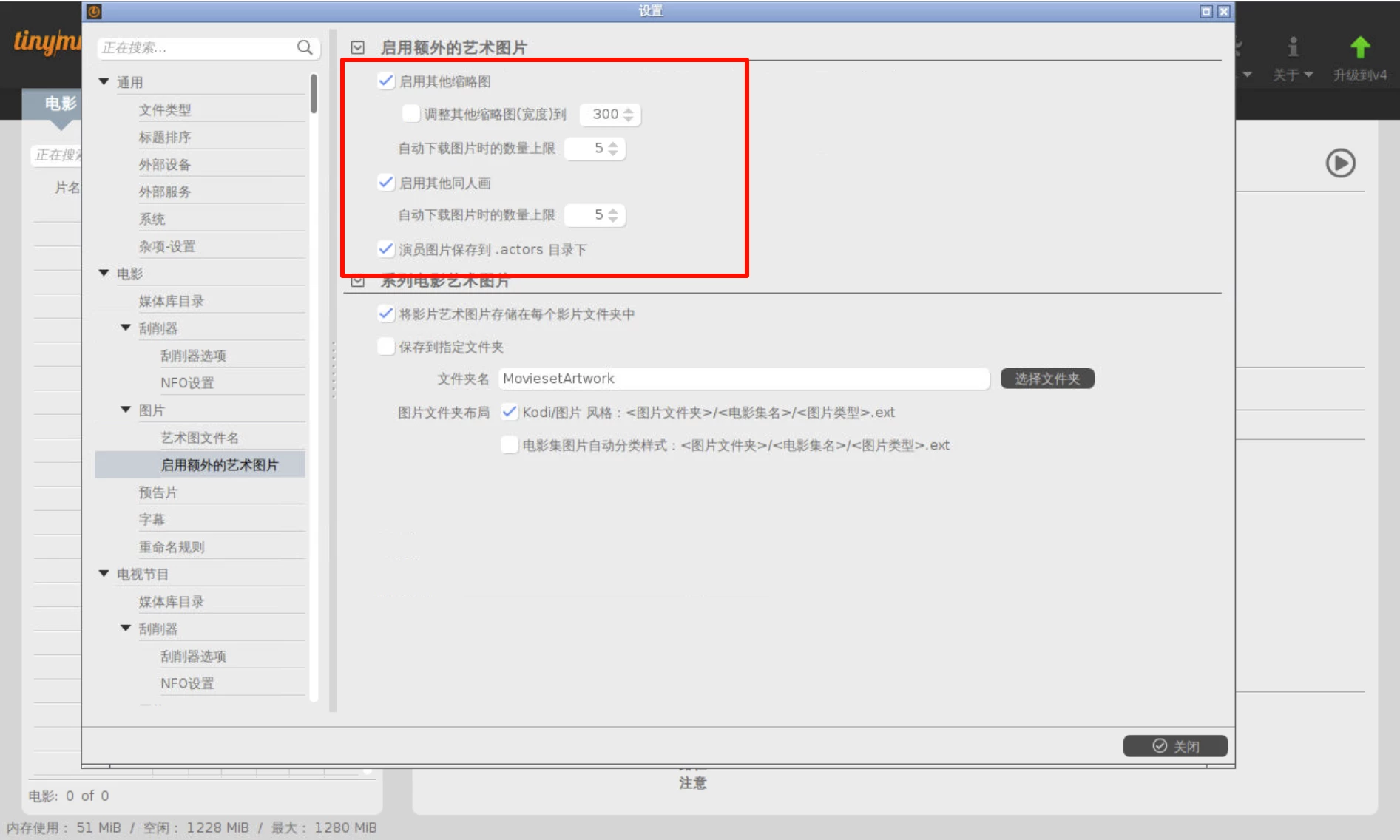Screen dimensions: 1400x840
Task: Maximize the settings dialog window
Action: pyautogui.click(x=1206, y=11)
